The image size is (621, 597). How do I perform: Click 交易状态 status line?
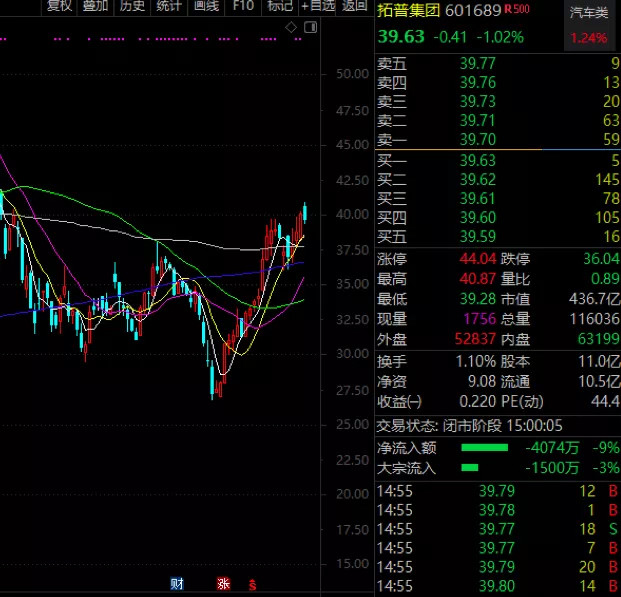click(x=469, y=426)
